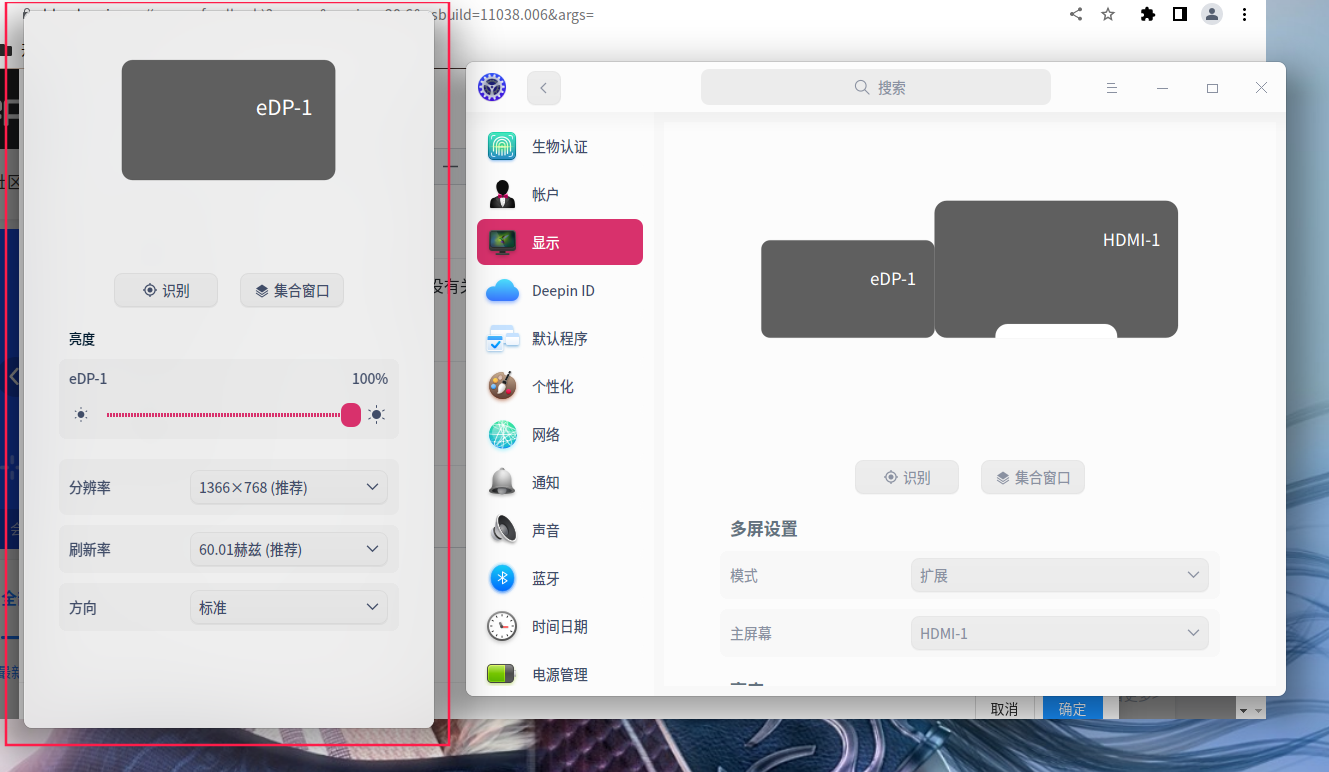Click the back arrow in title bar
The width and height of the screenshot is (1329, 772).
543,87
